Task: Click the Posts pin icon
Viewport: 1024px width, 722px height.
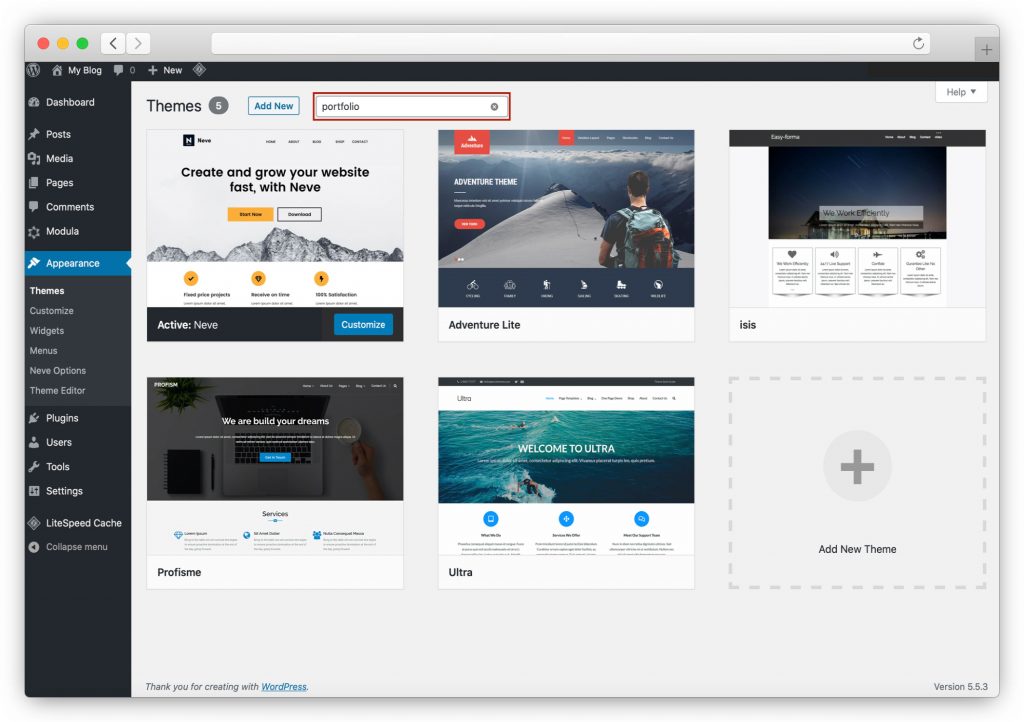Action: pyautogui.click(x=34, y=134)
